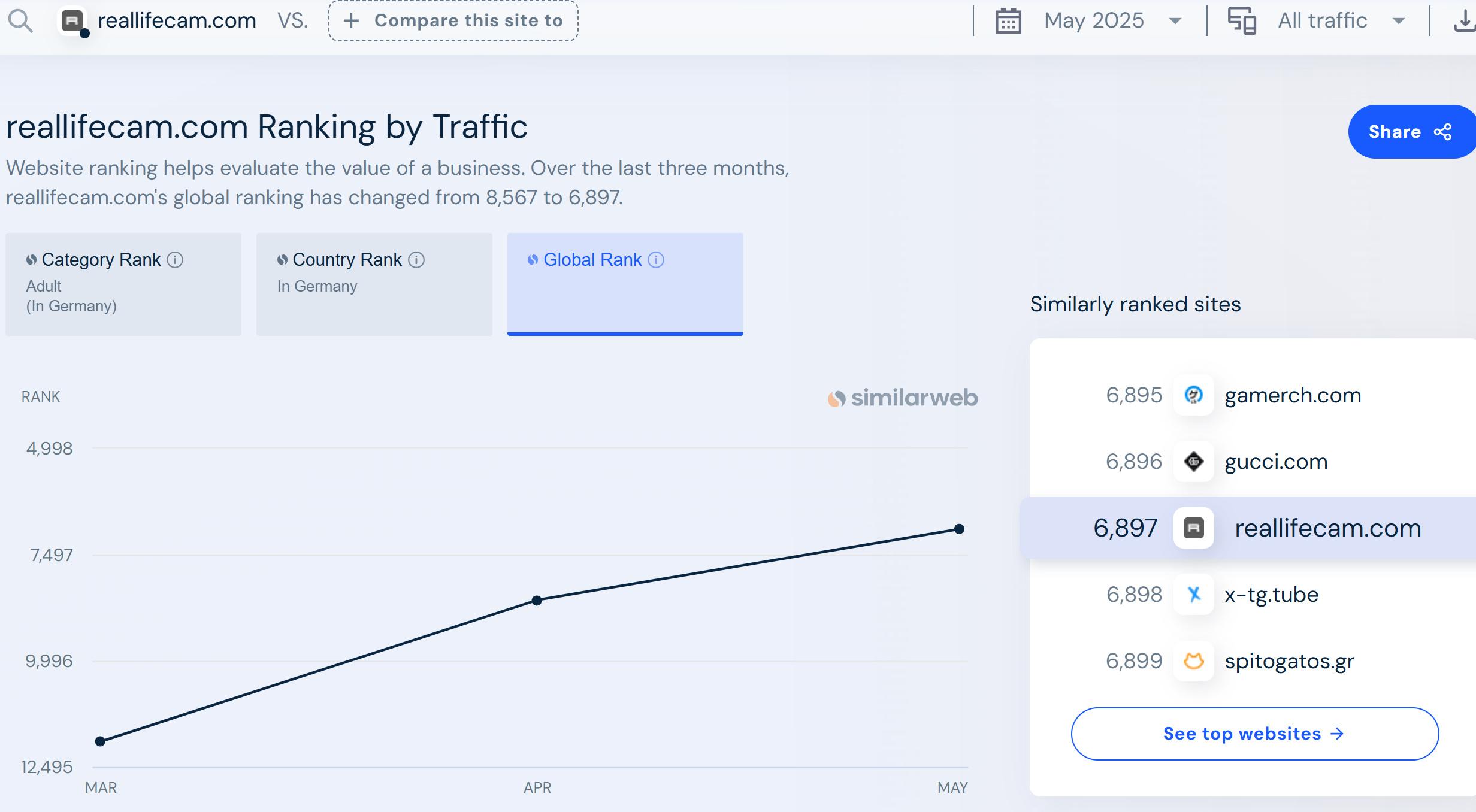Click Category Rank info icon

point(175,260)
